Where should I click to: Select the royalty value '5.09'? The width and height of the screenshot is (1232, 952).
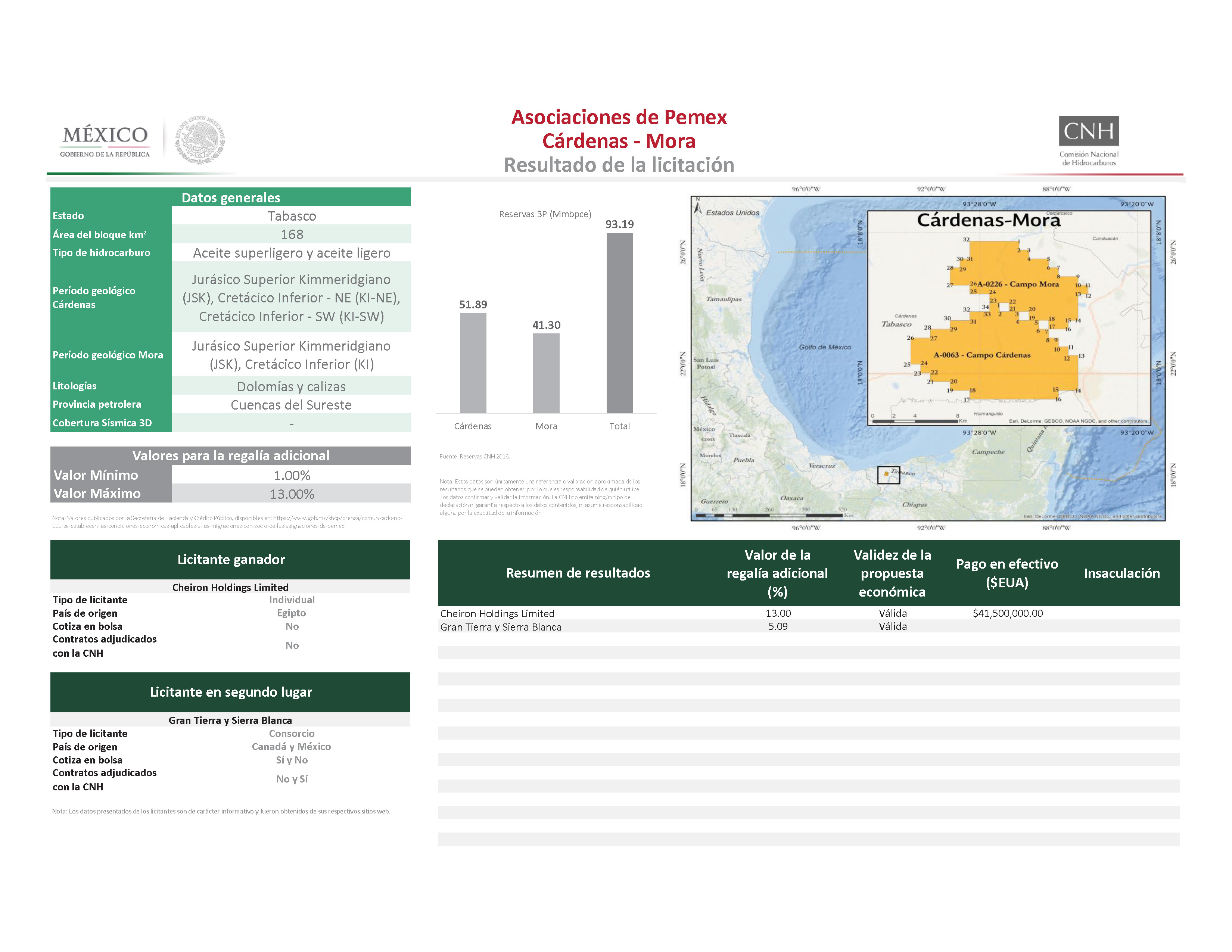(778, 626)
